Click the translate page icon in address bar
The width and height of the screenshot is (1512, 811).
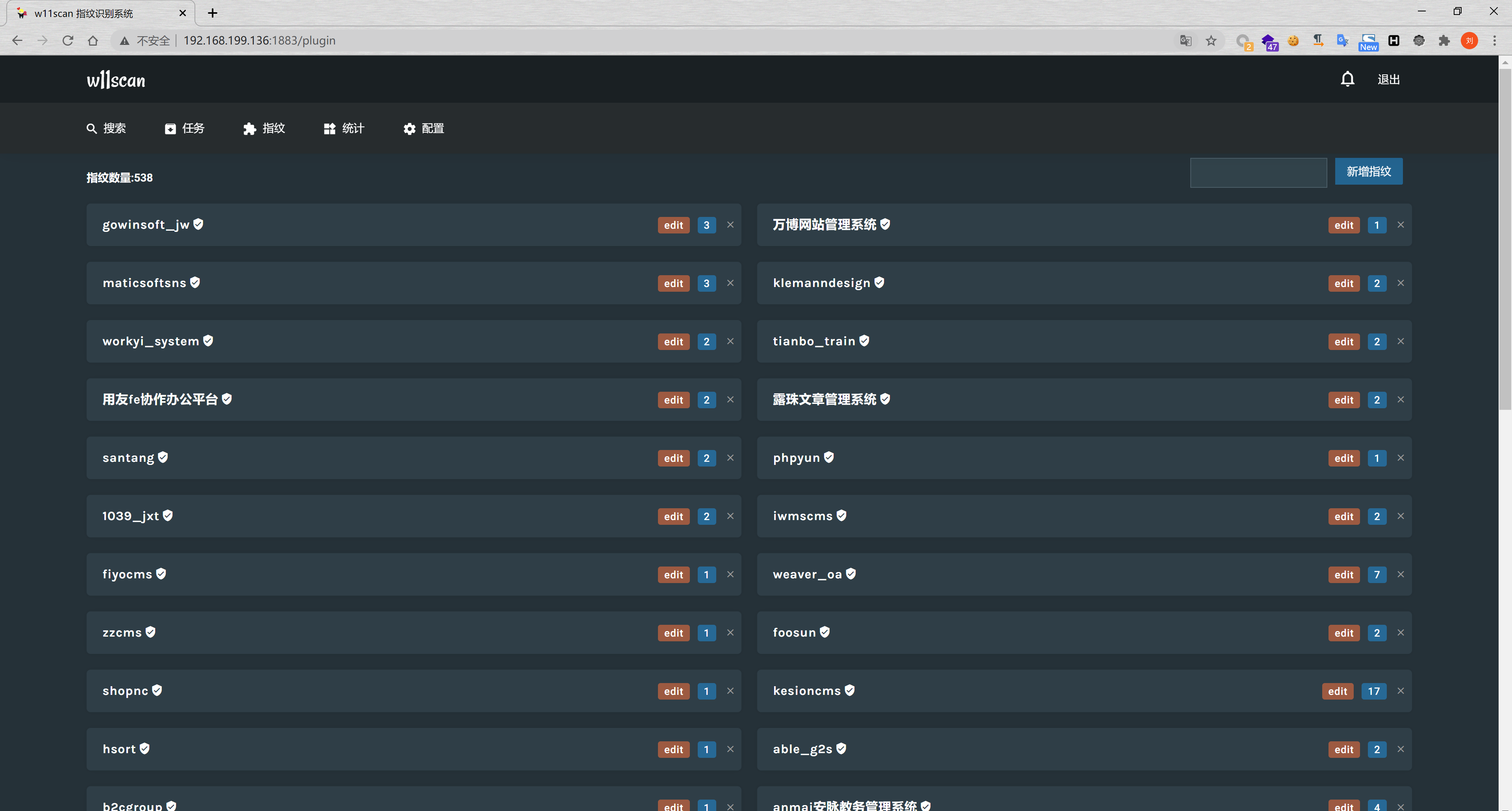(1186, 41)
